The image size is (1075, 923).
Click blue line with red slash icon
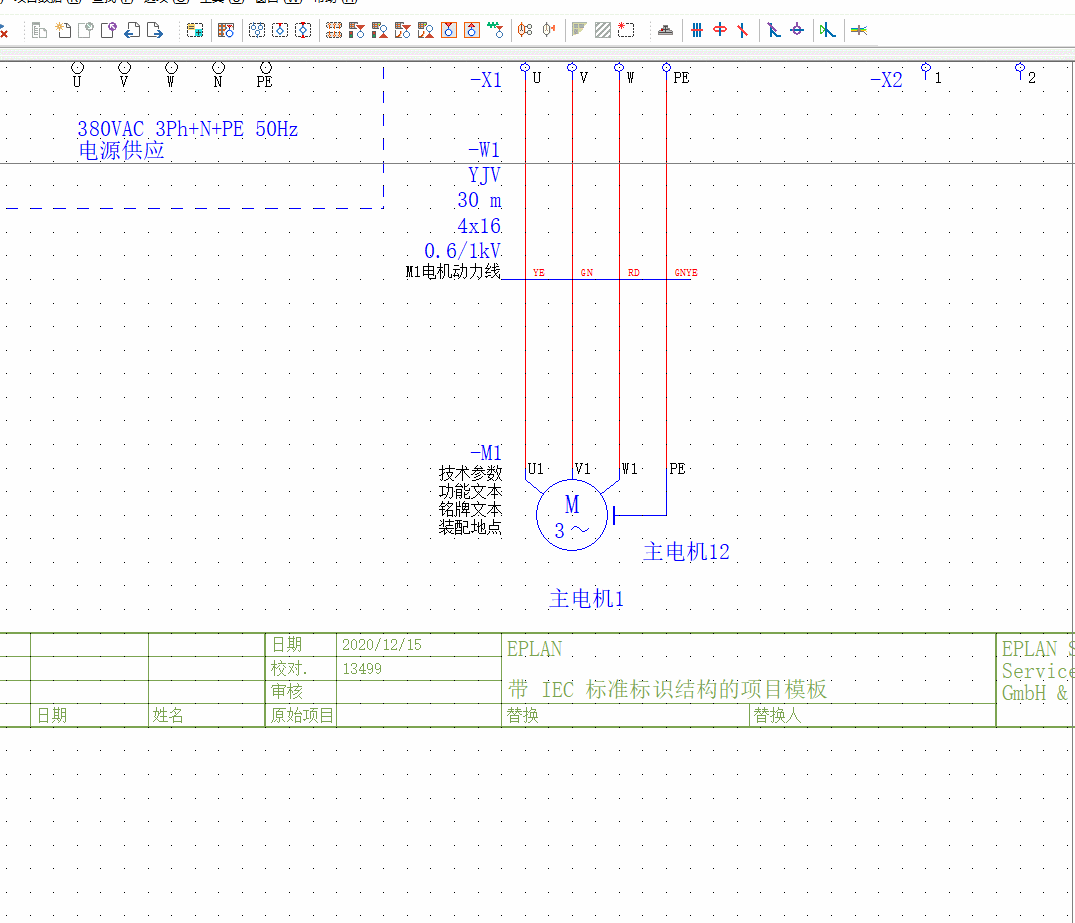coord(742,30)
